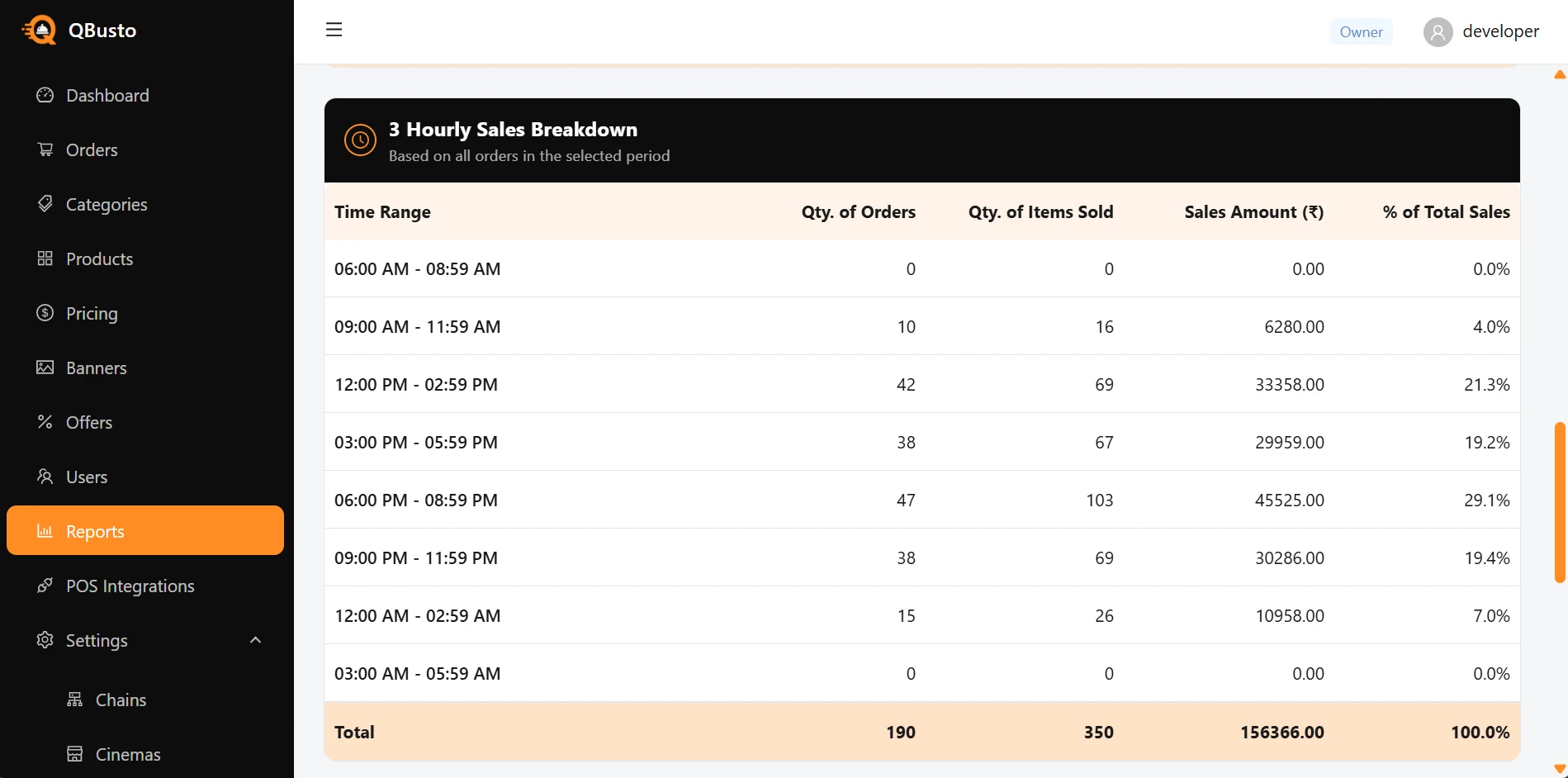Open the Products menu item
Image resolution: width=1568 pixels, height=778 pixels.
pos(145,259)
